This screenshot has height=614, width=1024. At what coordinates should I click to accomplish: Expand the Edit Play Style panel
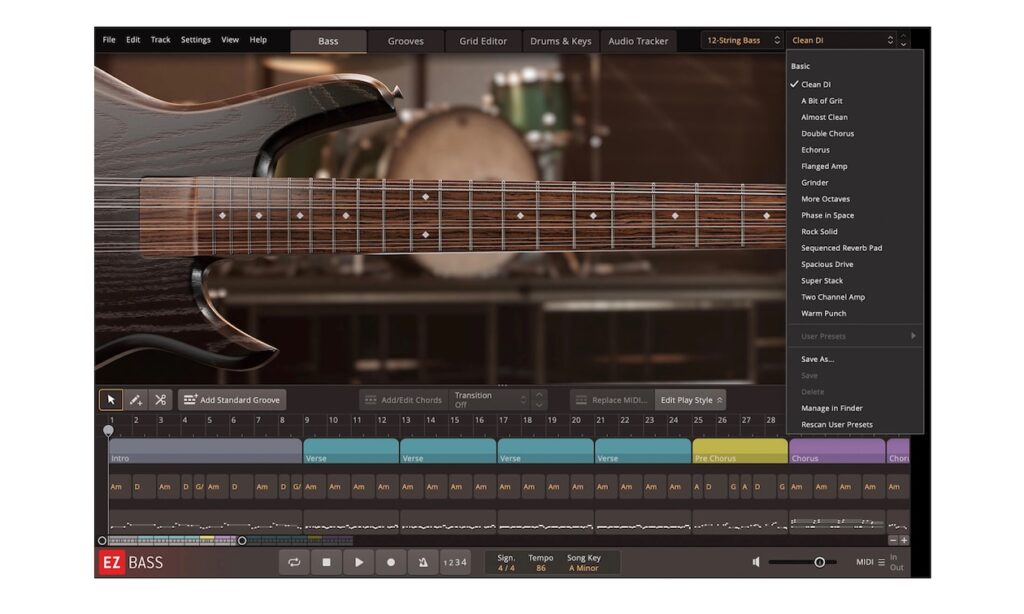pos(691,400)
